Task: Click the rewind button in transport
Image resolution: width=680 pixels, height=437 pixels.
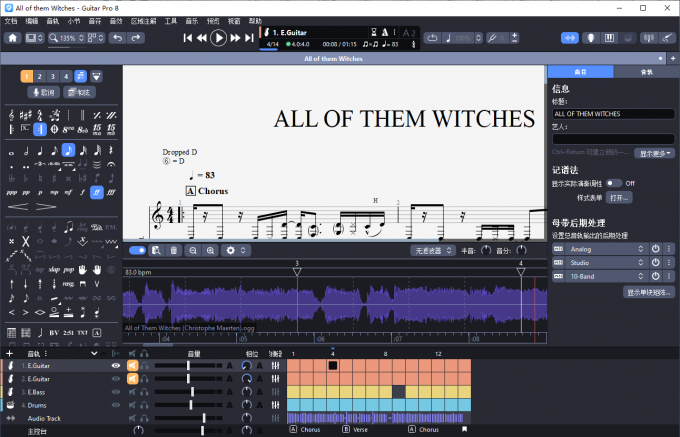Action: pos(201,38)
